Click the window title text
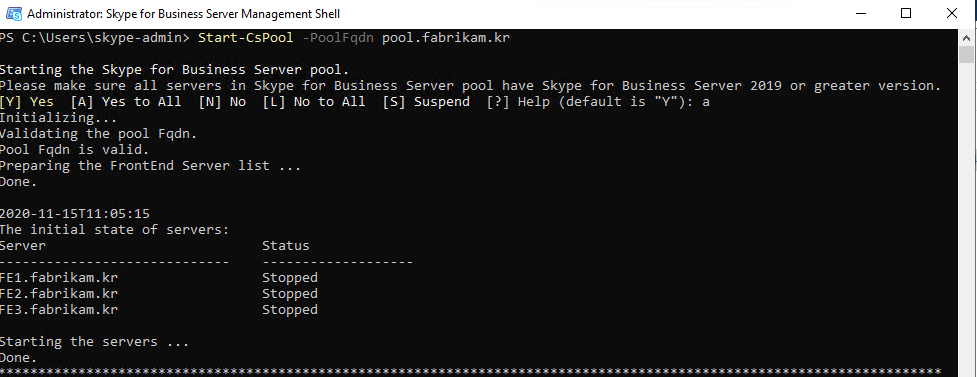This screenshot has width=977, height=377. (x=184, y=14)
